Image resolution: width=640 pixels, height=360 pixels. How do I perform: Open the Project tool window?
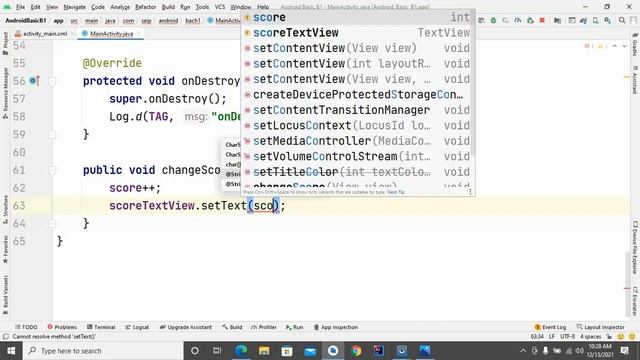click(5, 43)
